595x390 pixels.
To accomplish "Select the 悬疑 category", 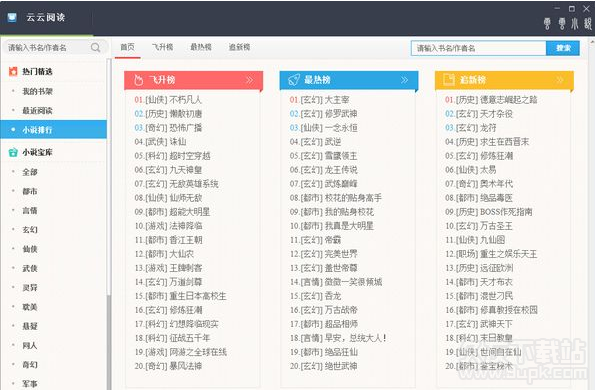I will click(x=30, y=326).
